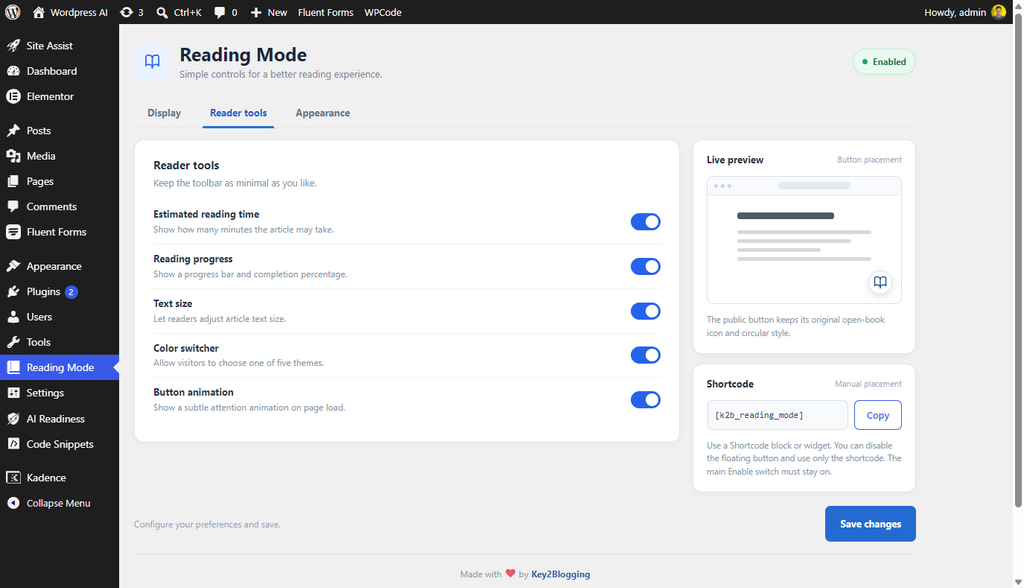Click the Tools wrench icon
The width and height of the screenshot is (1024, 588).
click(13, 342)
